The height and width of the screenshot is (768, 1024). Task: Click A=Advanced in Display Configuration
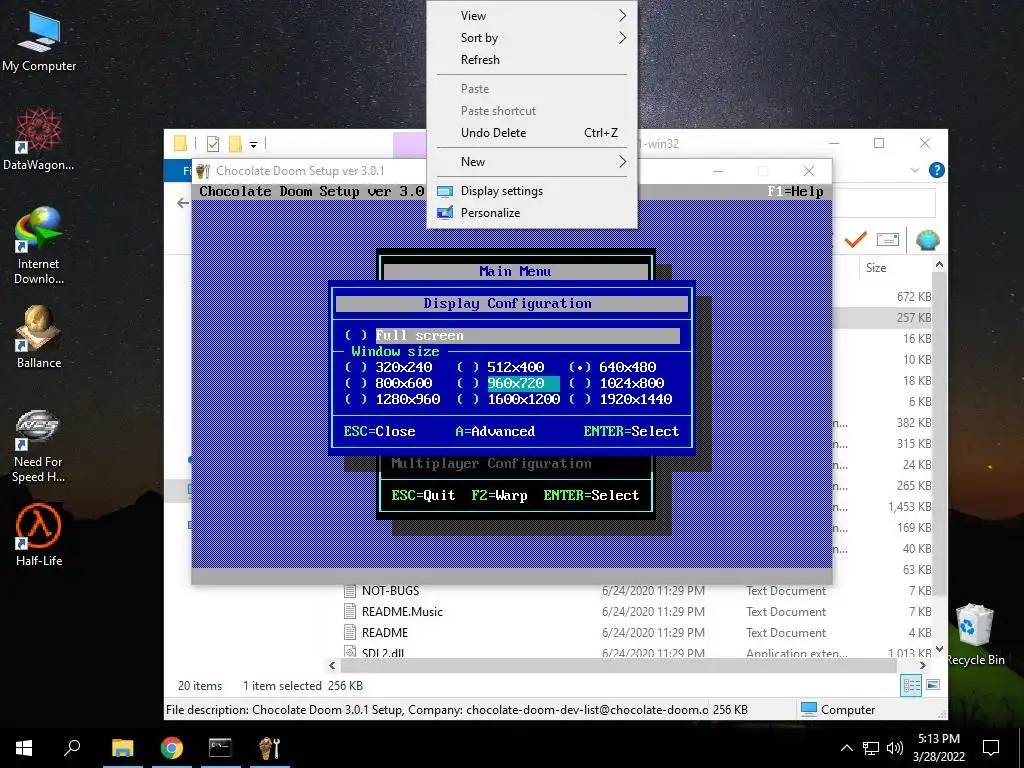[495, 432]
